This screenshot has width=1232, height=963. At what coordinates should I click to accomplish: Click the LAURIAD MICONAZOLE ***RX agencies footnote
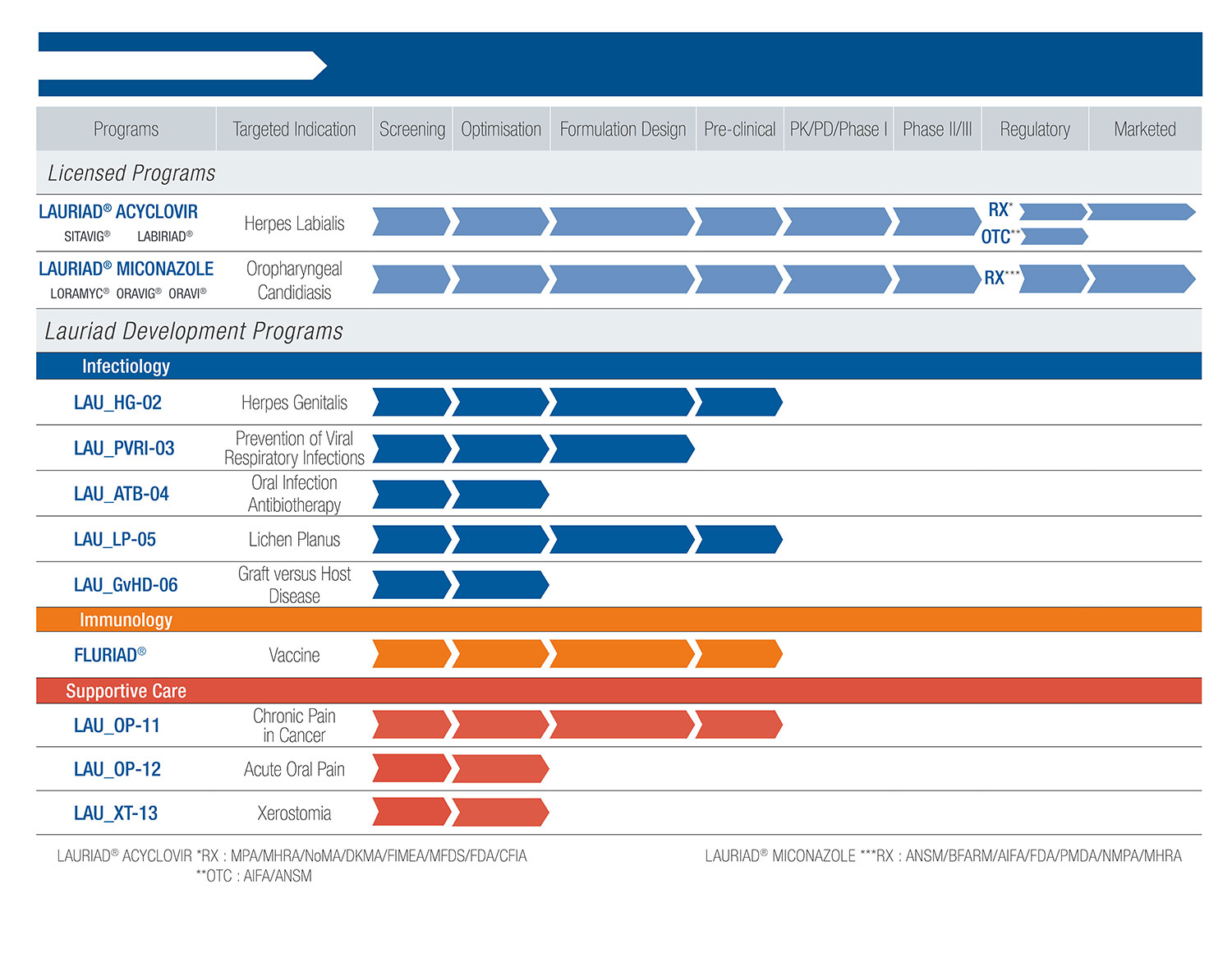tap(943, 856)
